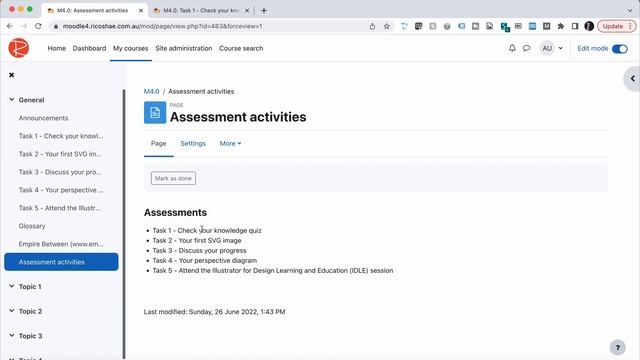640x360 pixels.
Task: Open Empire Between link item
Action: pyautogui.click(x=61, y=244)
